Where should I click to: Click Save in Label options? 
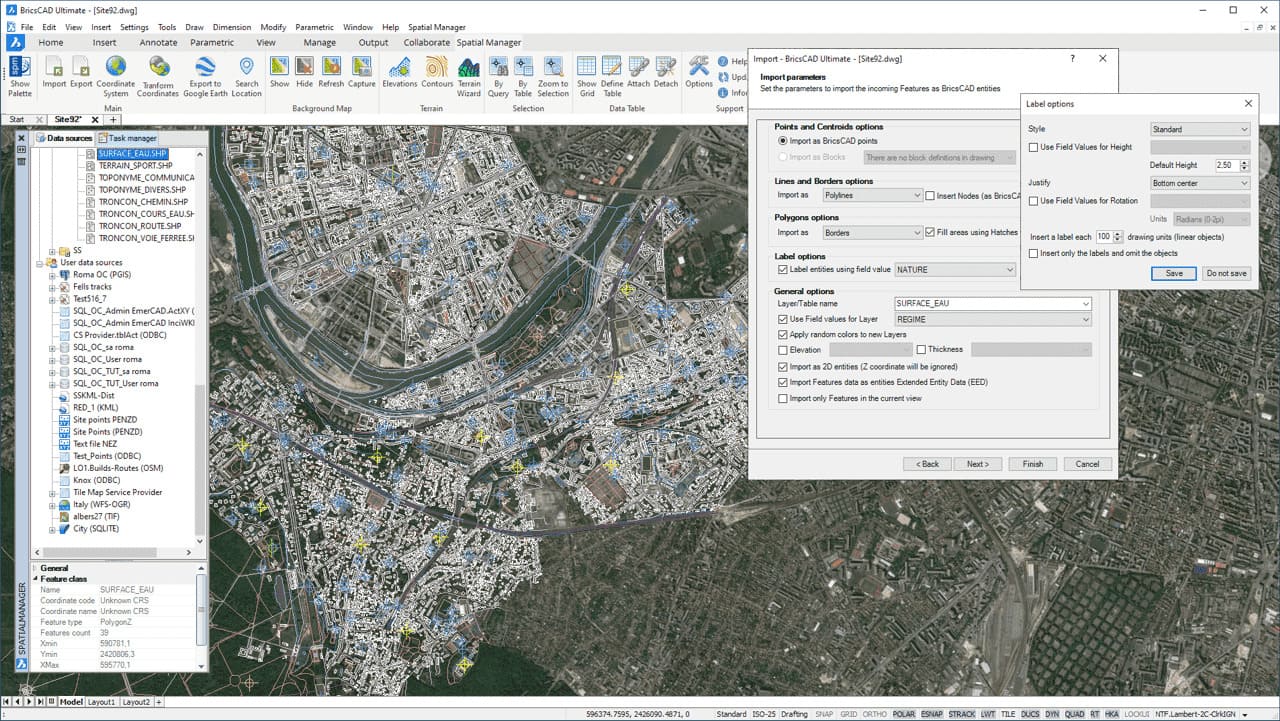point(1174,273)
